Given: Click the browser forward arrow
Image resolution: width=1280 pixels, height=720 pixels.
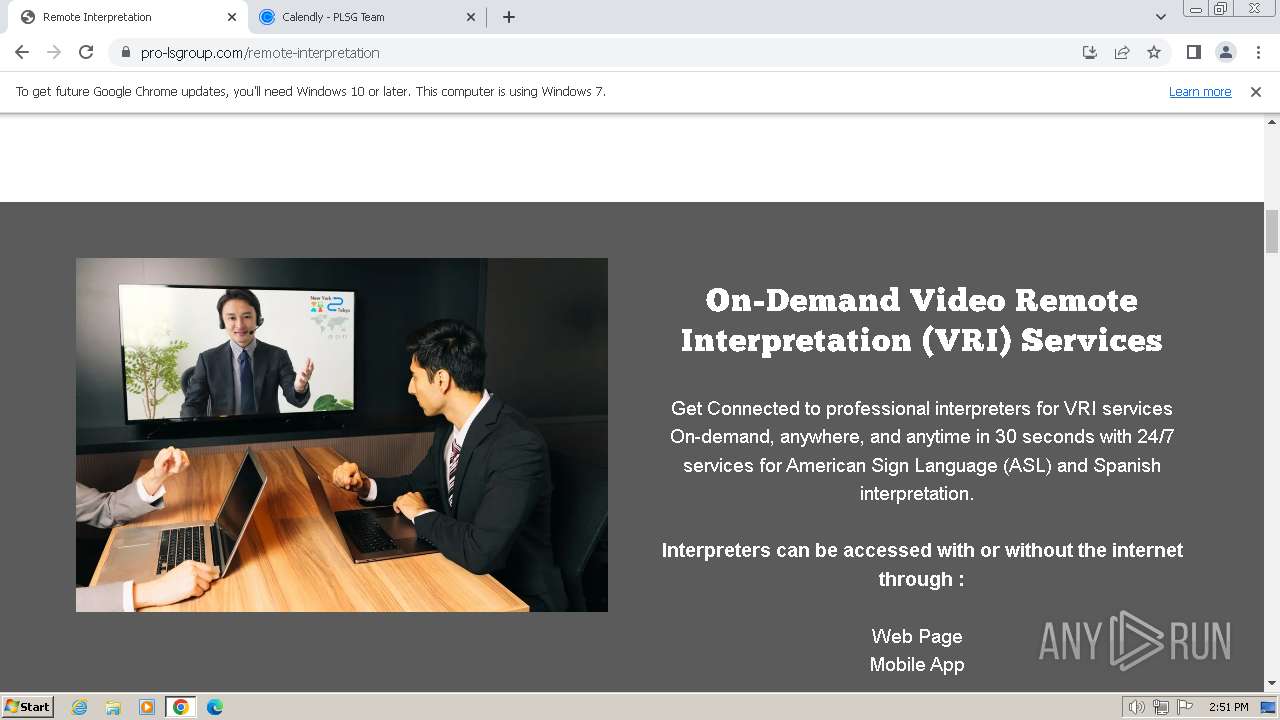Looking at the screenshot, I should click(54, 52).
